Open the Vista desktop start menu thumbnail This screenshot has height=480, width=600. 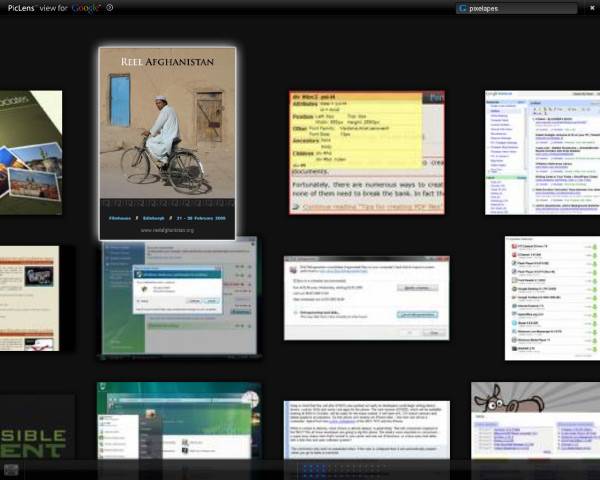(179, 420)
